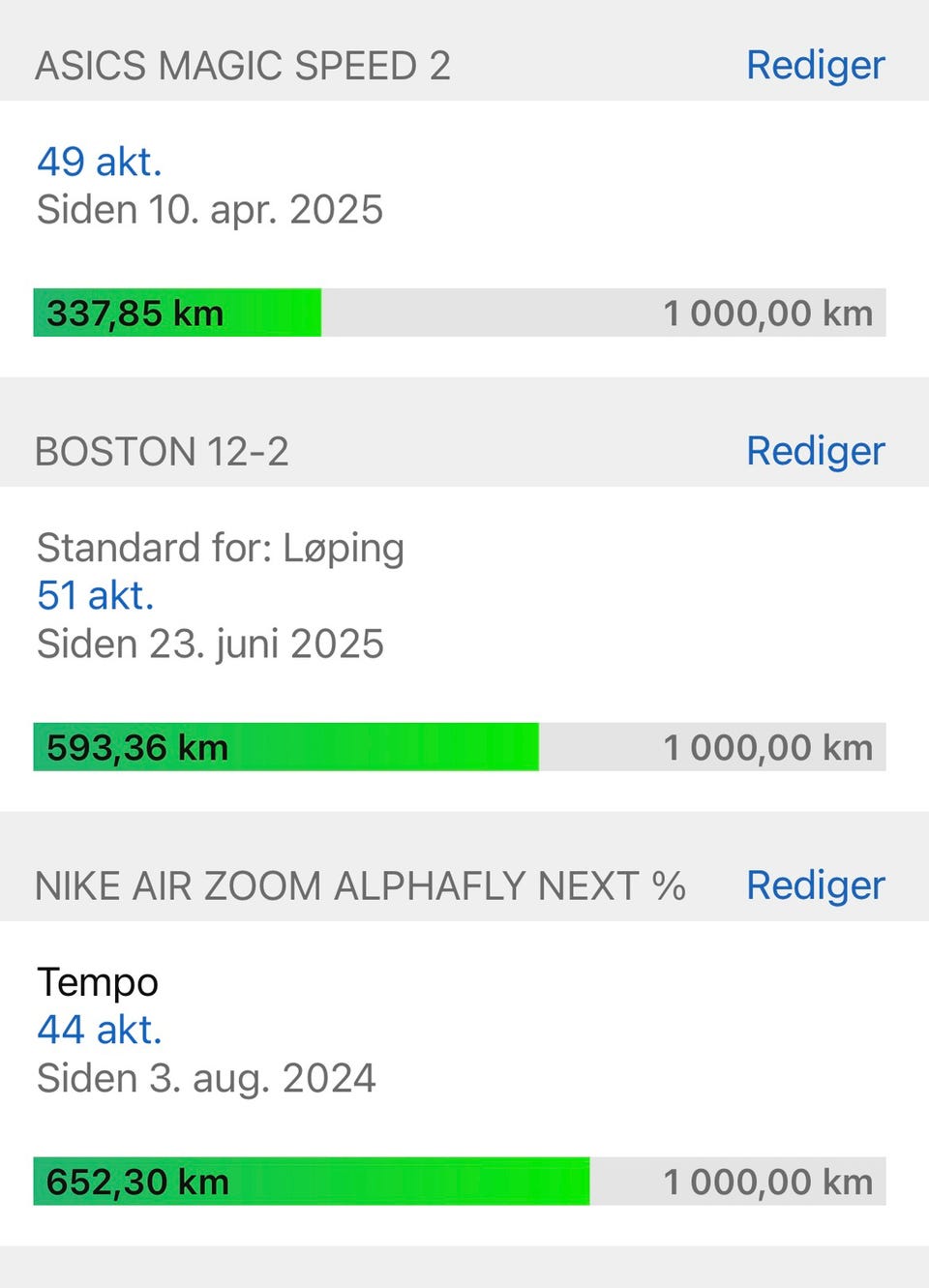Tap the Tempo note on Nike shoe
This screenshot has height=1288, width=929.
click(98, 983)
